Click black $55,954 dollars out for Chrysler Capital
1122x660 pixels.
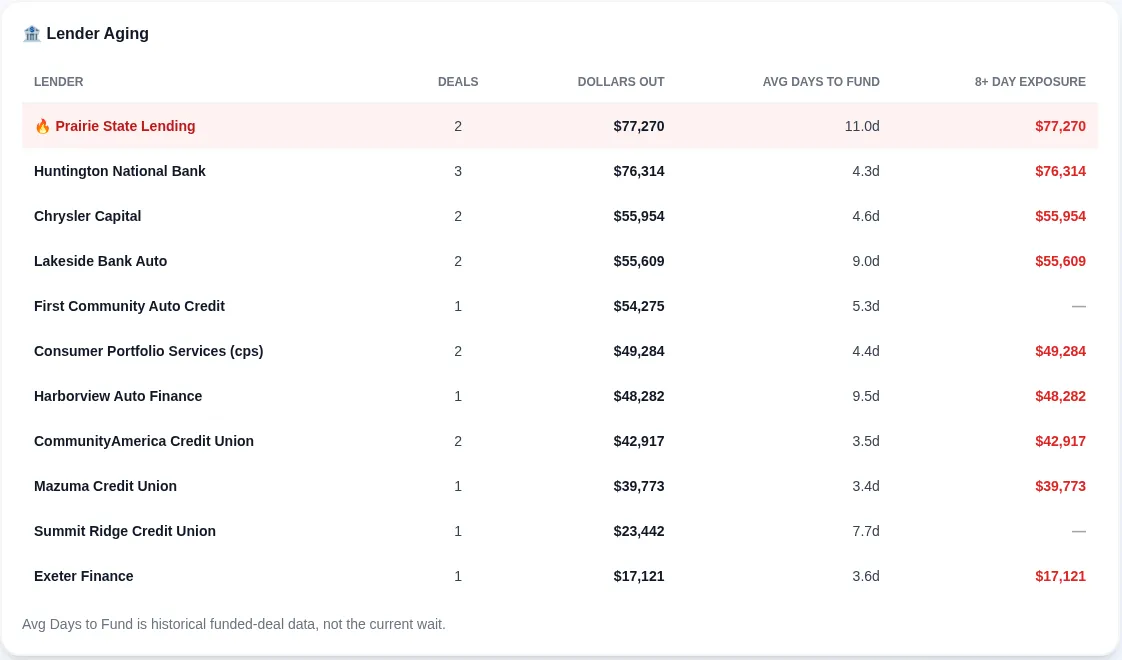pyautogui.click(x=639, y=216)
